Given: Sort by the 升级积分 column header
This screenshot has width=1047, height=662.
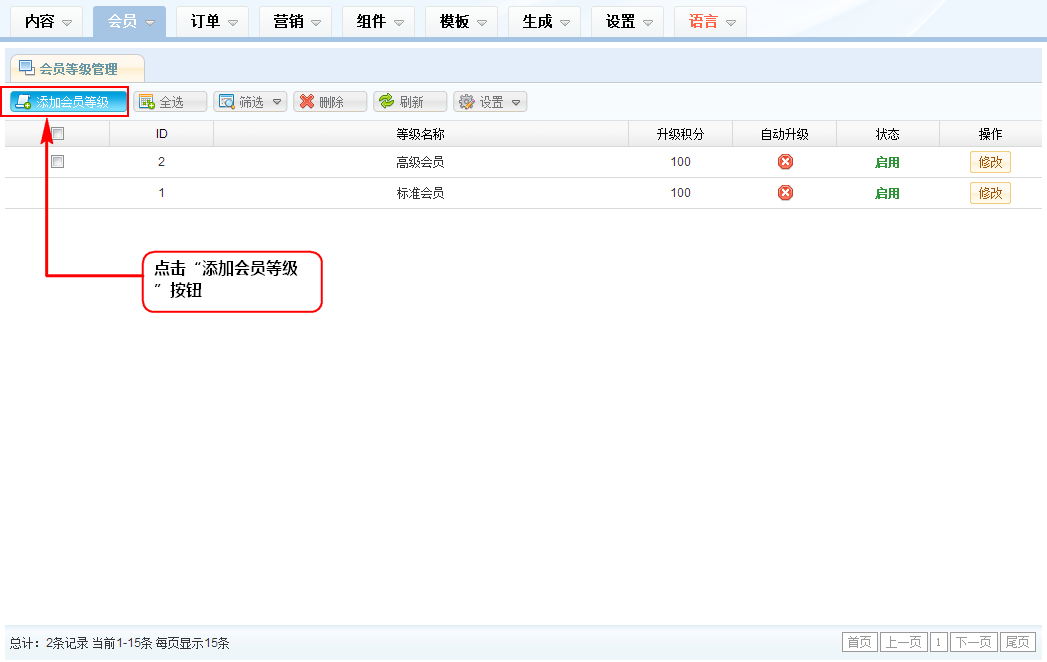Looking at the screenshot, I should (680, 134).
